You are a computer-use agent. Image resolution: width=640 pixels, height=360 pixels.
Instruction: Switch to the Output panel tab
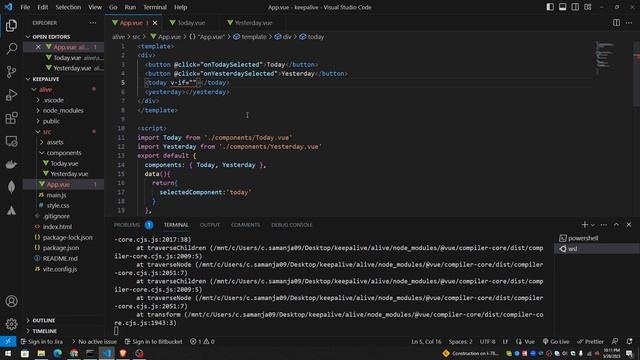click(x=210, y=225)
